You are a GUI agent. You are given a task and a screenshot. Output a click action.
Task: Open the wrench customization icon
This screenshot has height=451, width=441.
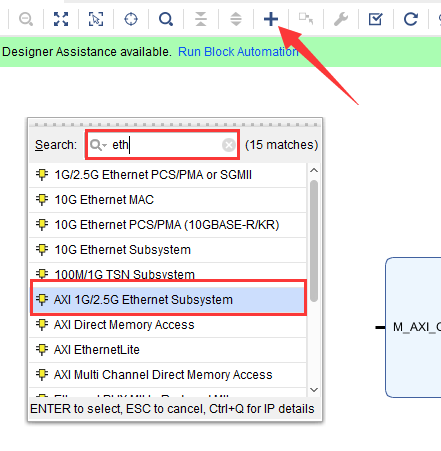tap(341, 19)
